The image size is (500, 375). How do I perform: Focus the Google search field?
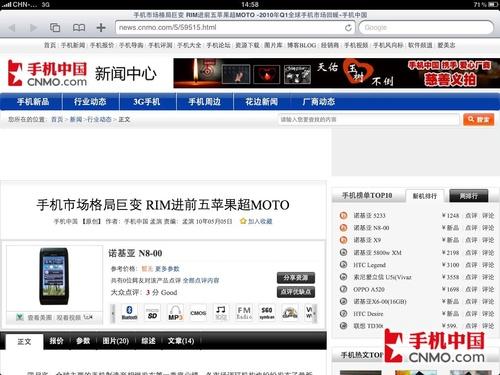coord(426,27)
